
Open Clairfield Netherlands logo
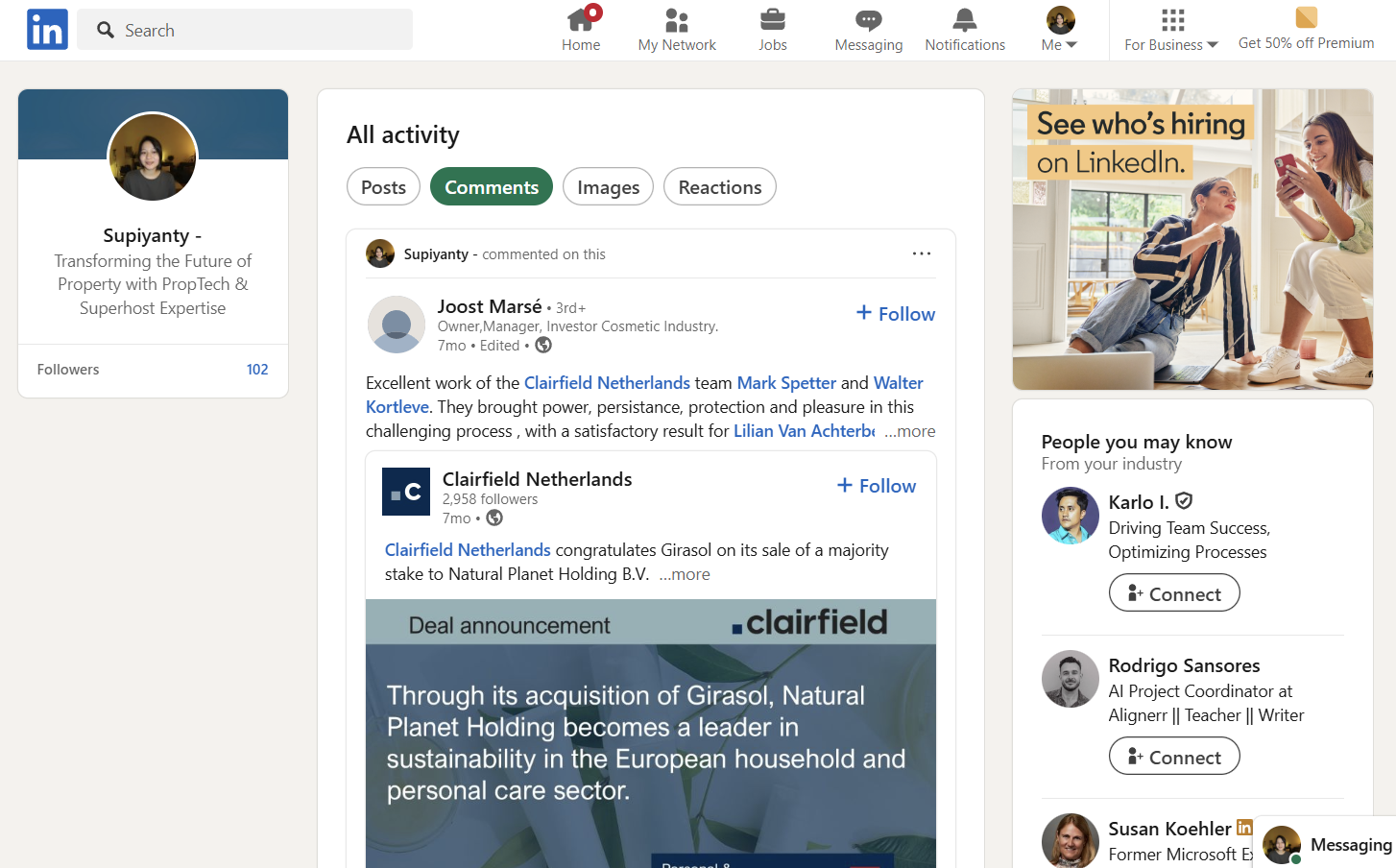[406, 492]
